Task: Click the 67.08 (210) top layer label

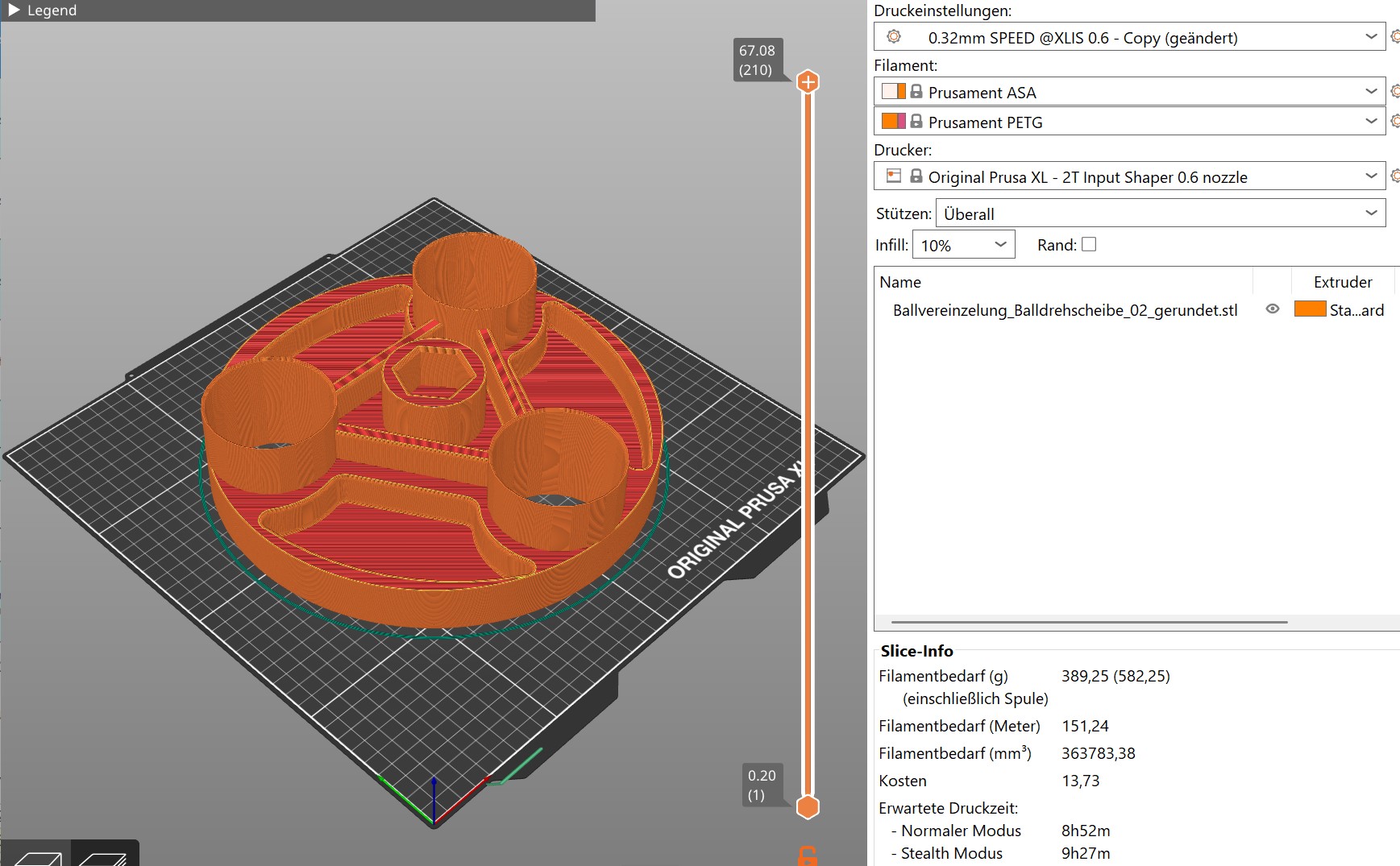Action: (x=758, y=60)
